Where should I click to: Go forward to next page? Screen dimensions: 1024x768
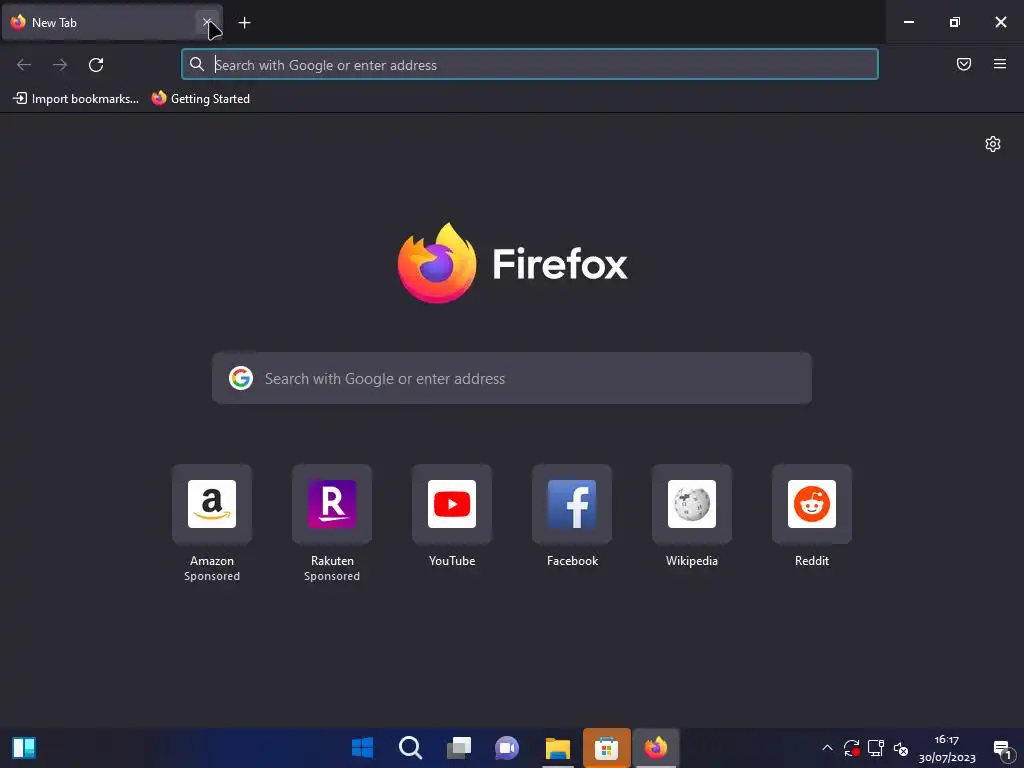60,65
